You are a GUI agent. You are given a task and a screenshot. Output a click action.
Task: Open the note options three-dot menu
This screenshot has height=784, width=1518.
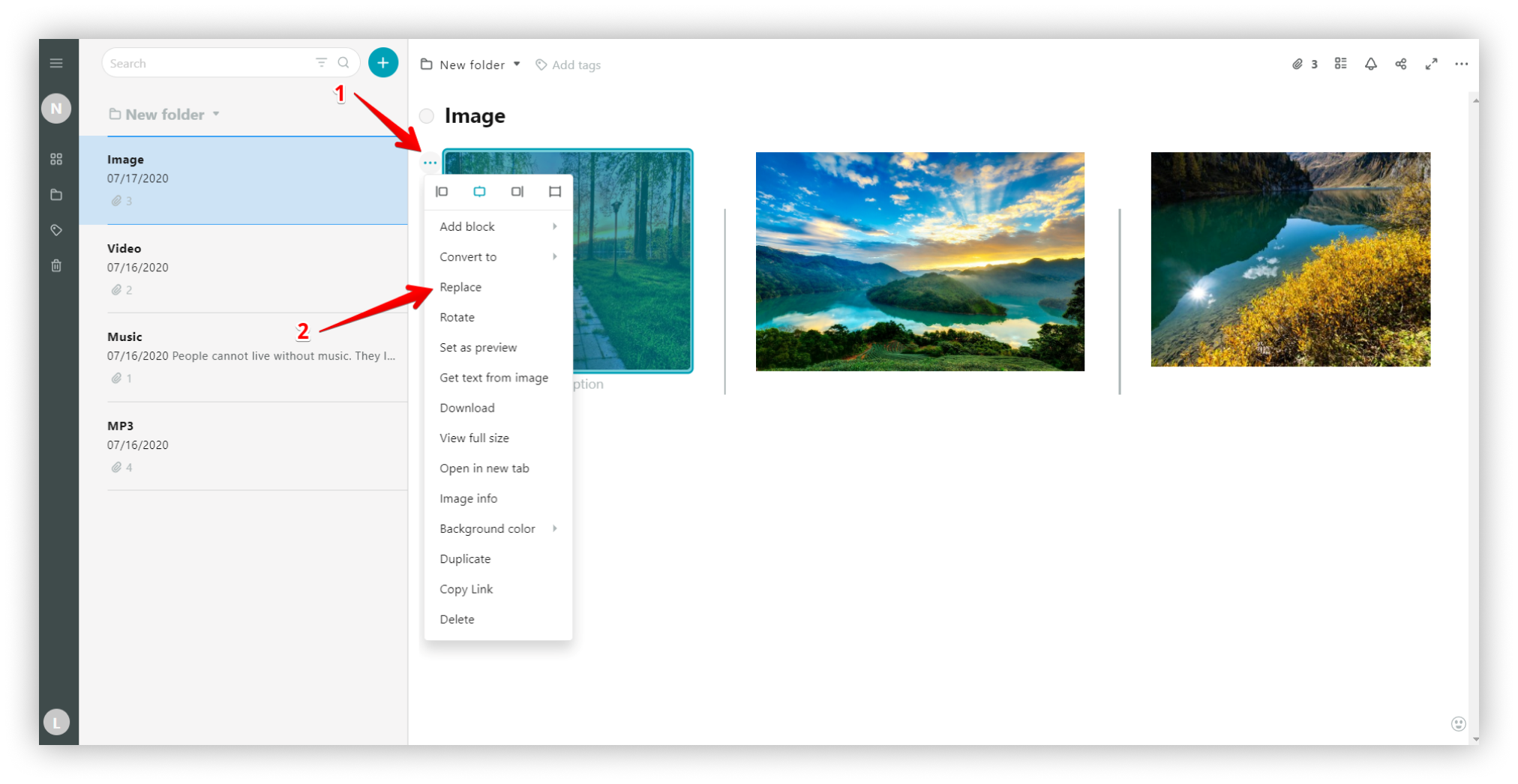(x=1462, y=64)
